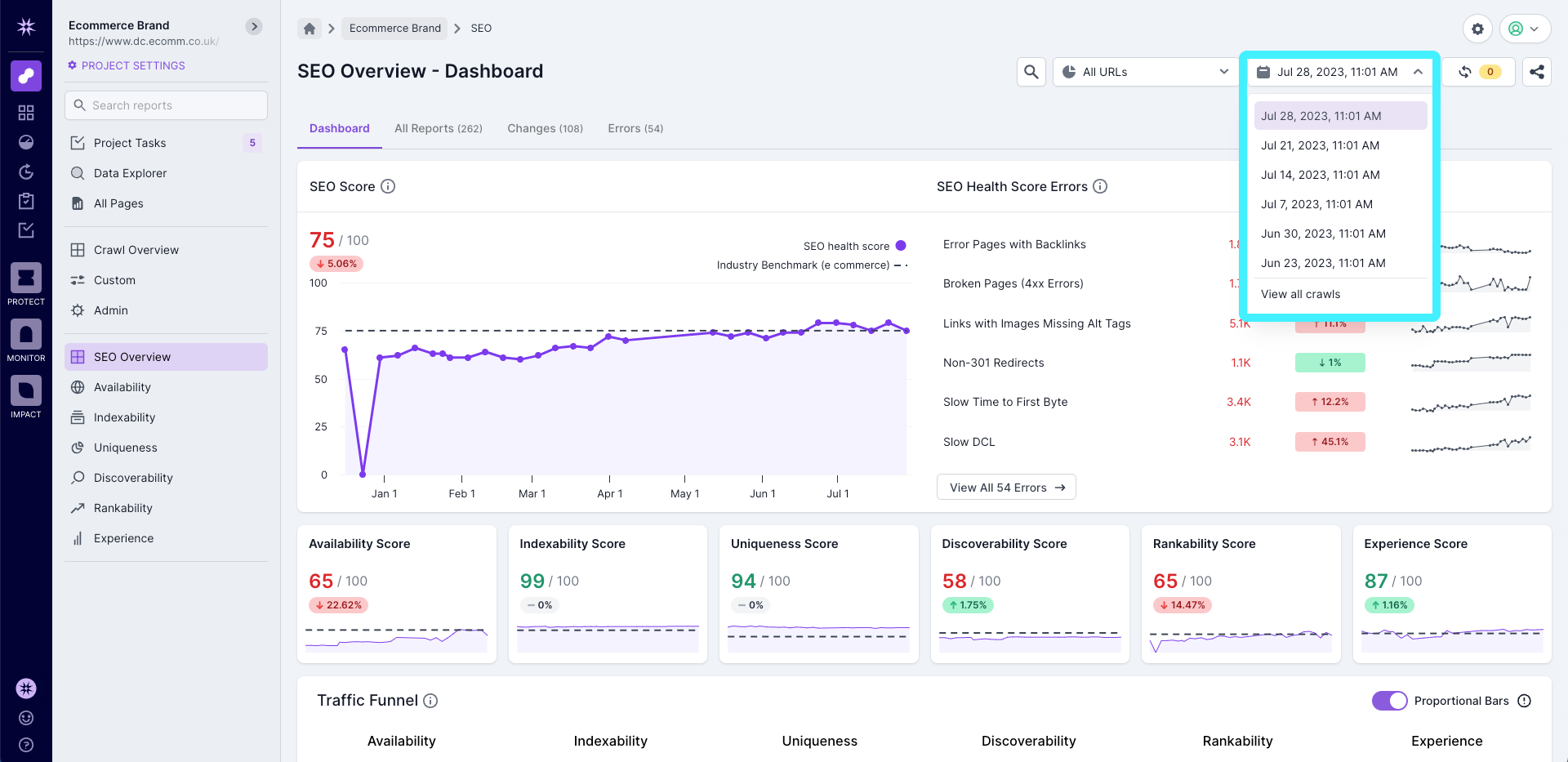Click View all crawls option
The height and width of the screenshot is (762, 1568).
tap(1340, 294)
